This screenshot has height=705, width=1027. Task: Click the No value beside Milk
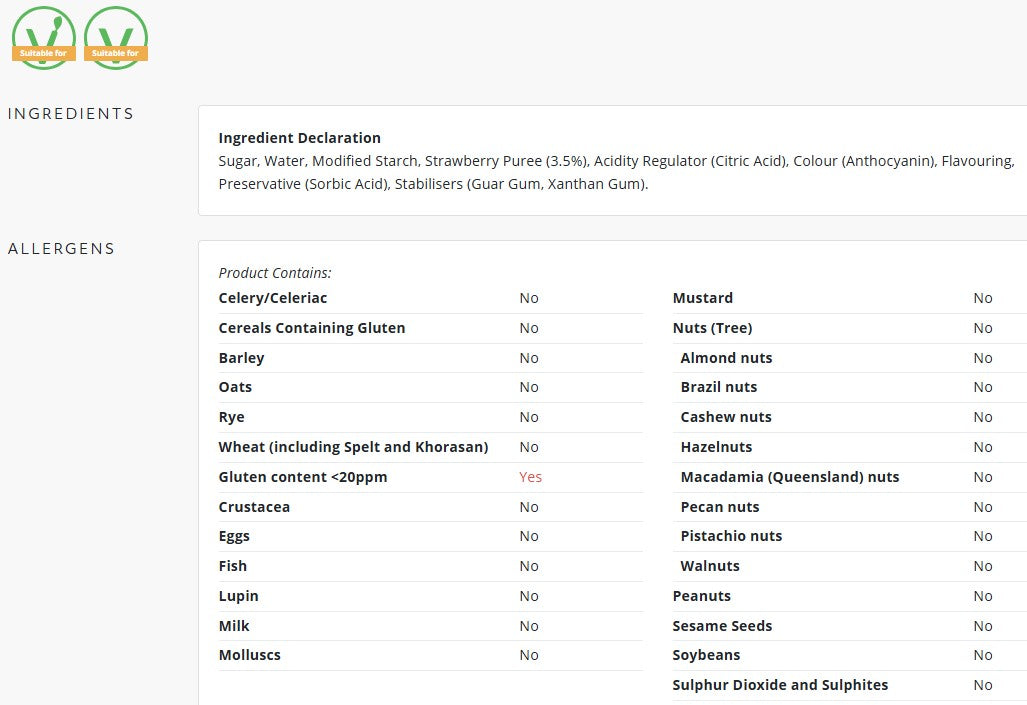(x=529, y=626)
